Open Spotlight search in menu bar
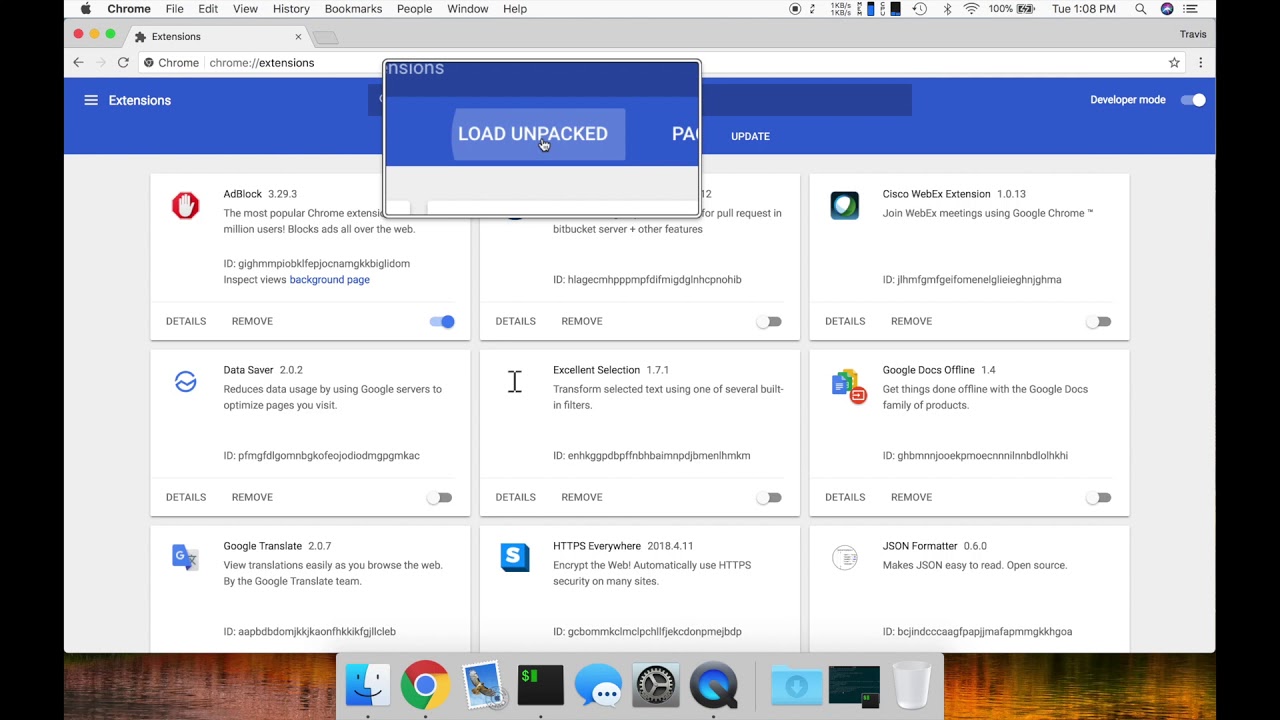 tap(1141, 9)
